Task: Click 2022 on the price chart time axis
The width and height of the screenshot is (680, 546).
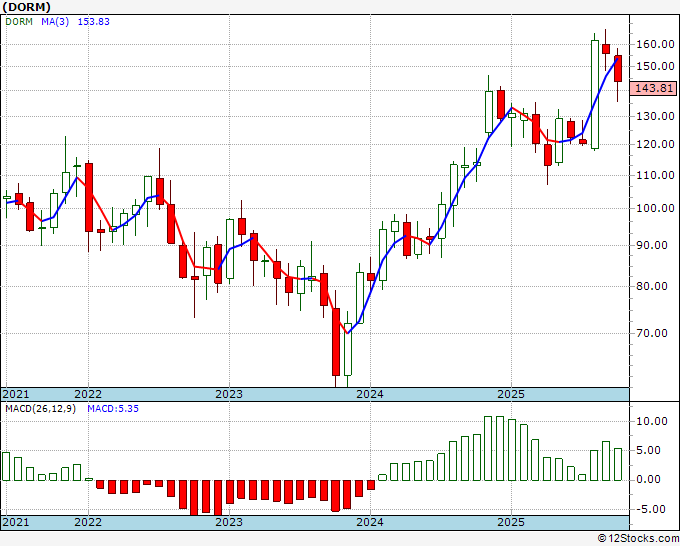Action: pos(88,394)
